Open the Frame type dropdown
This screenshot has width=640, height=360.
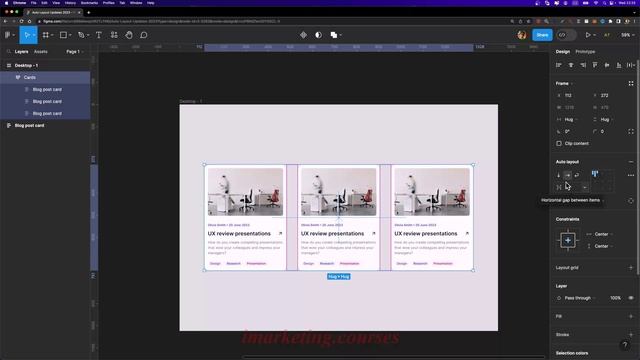(x=564, y=83)
